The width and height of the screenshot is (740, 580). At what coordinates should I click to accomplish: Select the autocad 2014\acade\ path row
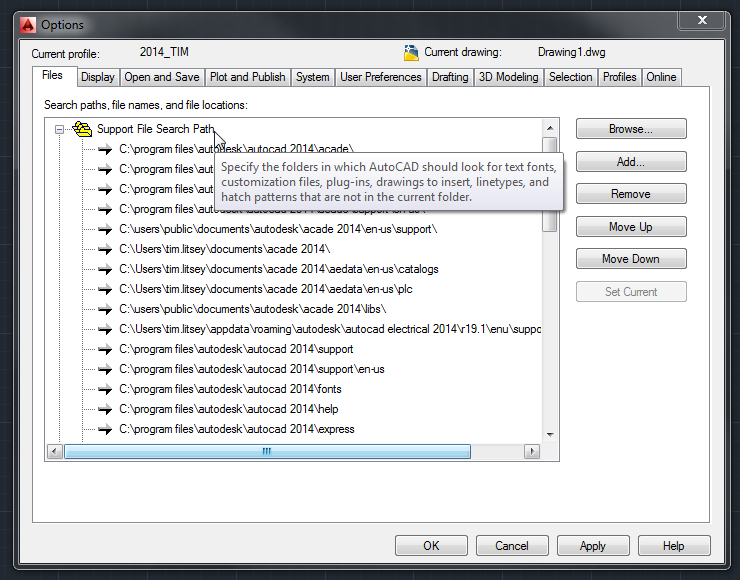(236, 148)
